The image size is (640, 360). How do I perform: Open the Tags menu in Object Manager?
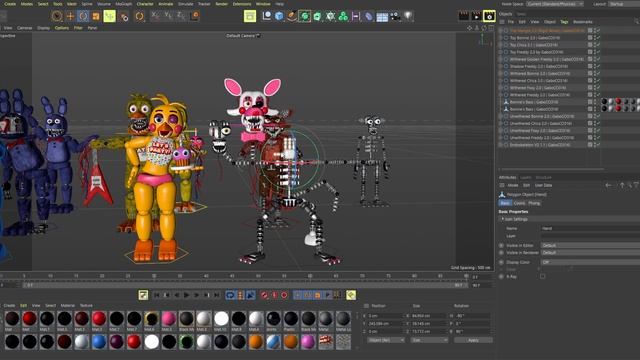pyautogui.click(x=564, y=22)
